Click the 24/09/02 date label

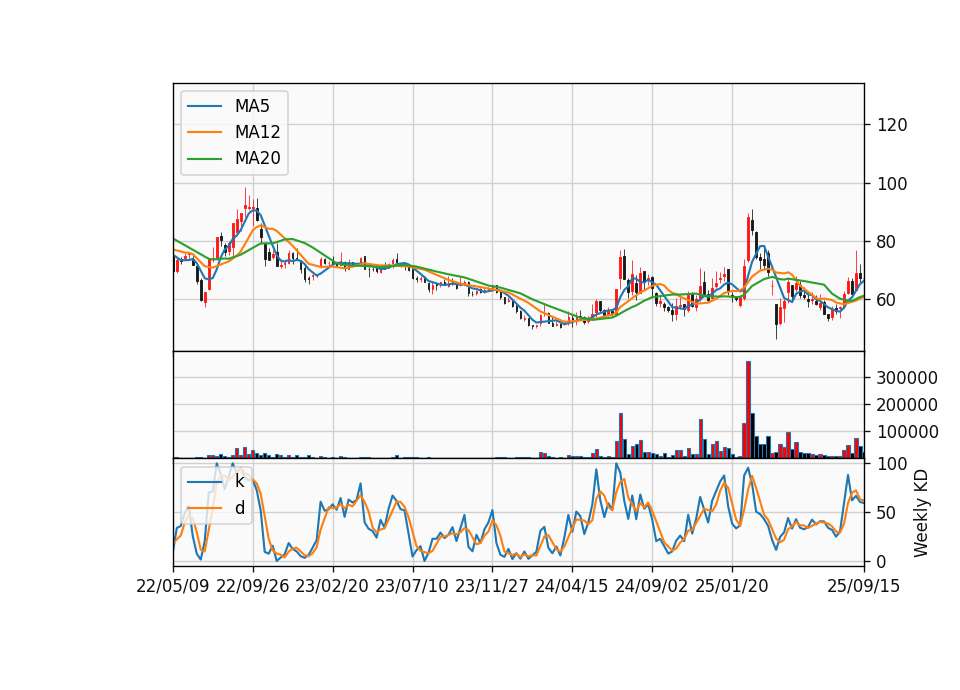pyautogui.click(x=651, y=586)
